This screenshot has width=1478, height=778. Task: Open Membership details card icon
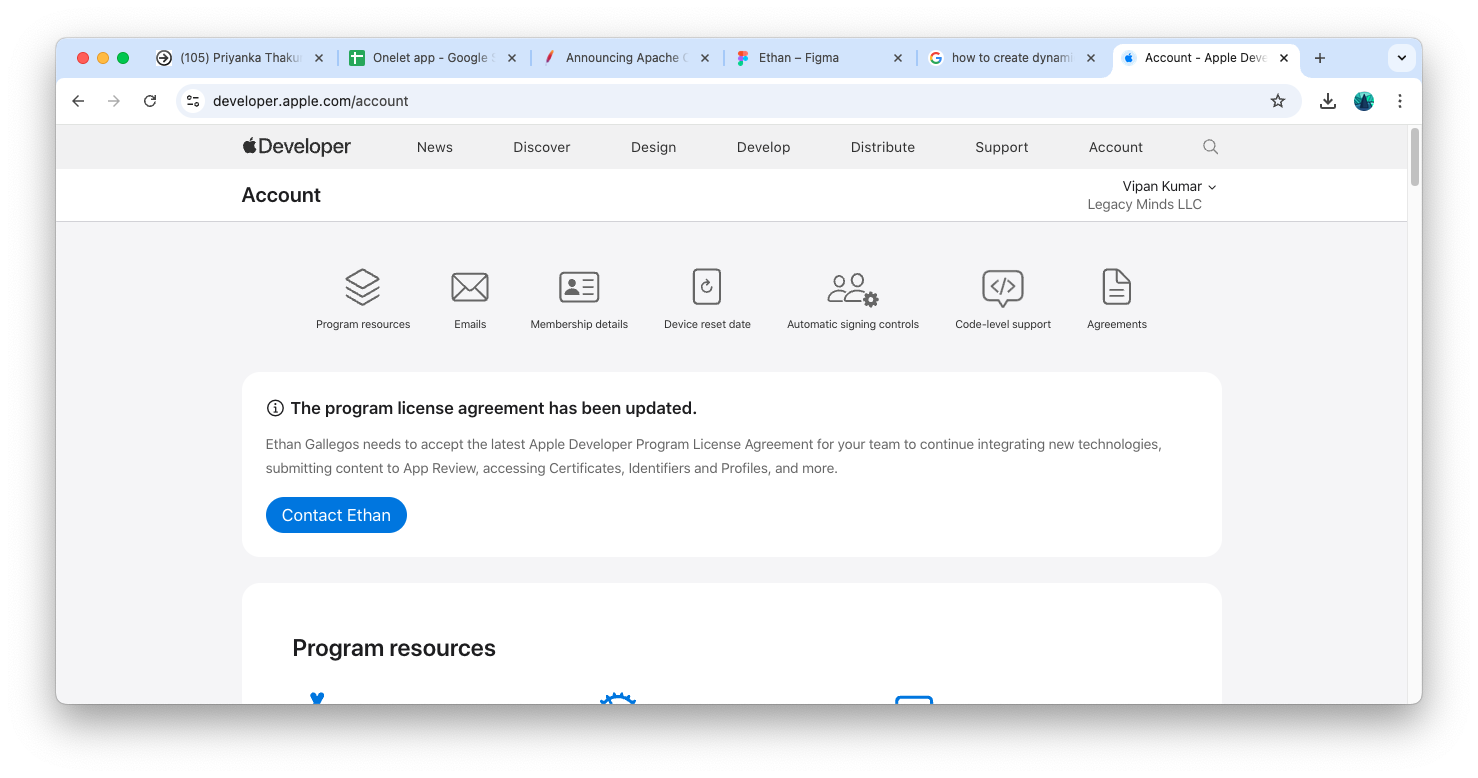click(x=579, y=287)
